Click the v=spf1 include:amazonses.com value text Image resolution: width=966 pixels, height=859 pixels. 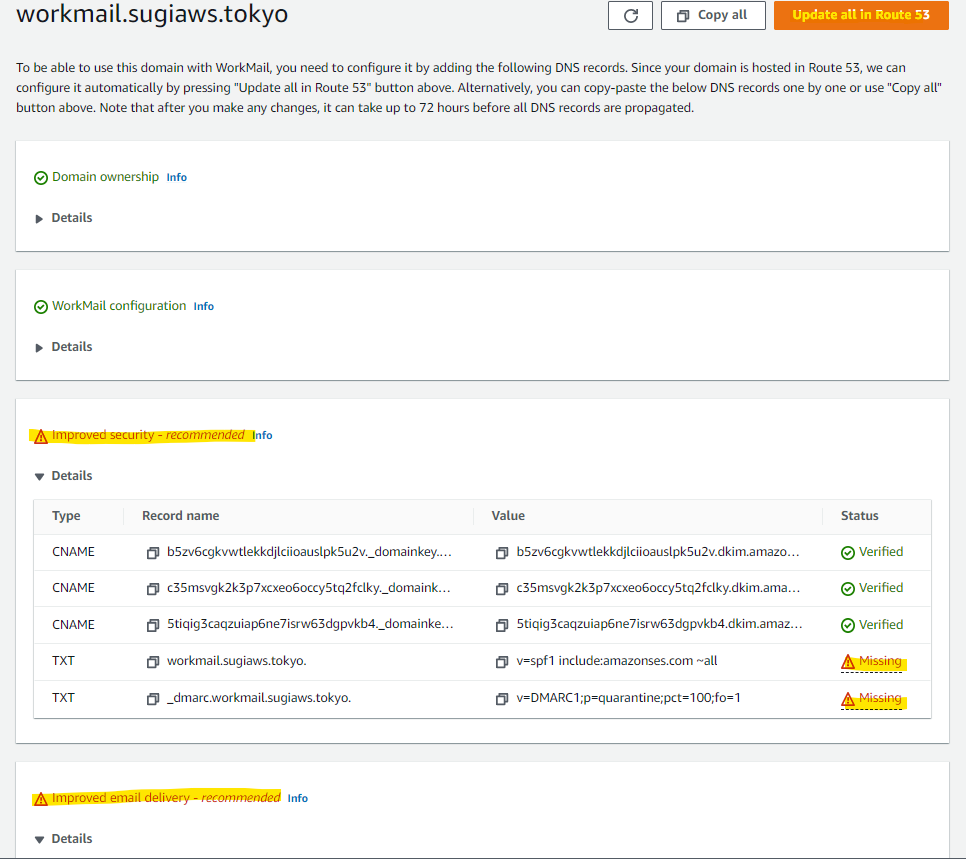[x=617, y=661]
